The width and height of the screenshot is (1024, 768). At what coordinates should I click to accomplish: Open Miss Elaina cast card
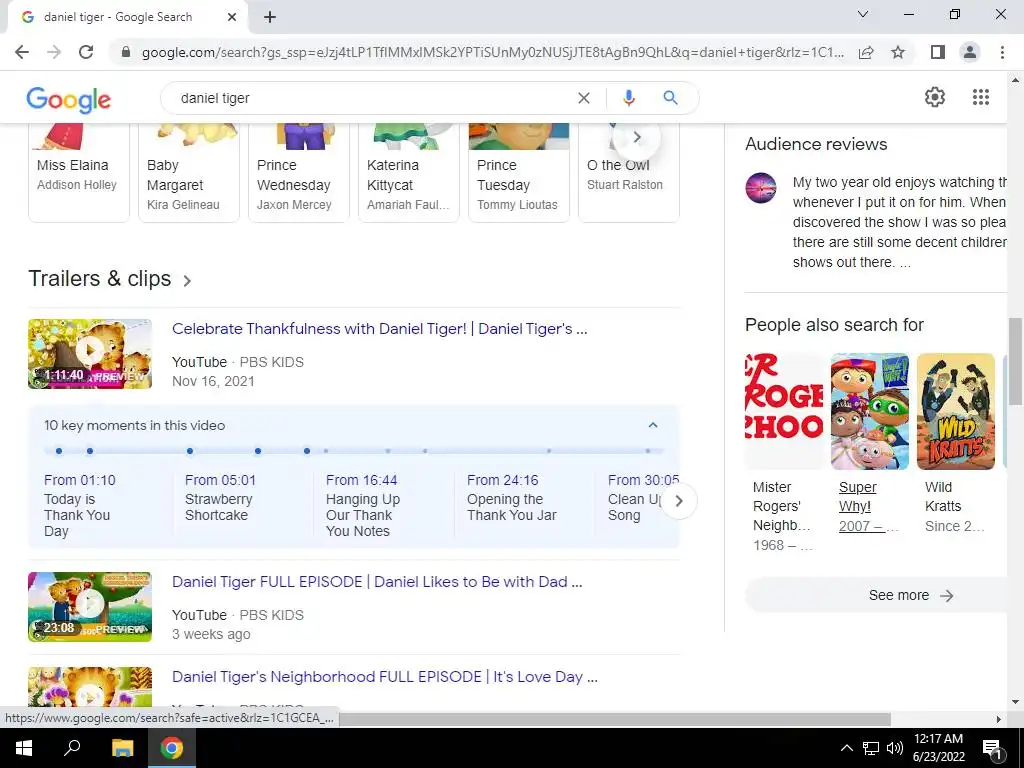79,173
